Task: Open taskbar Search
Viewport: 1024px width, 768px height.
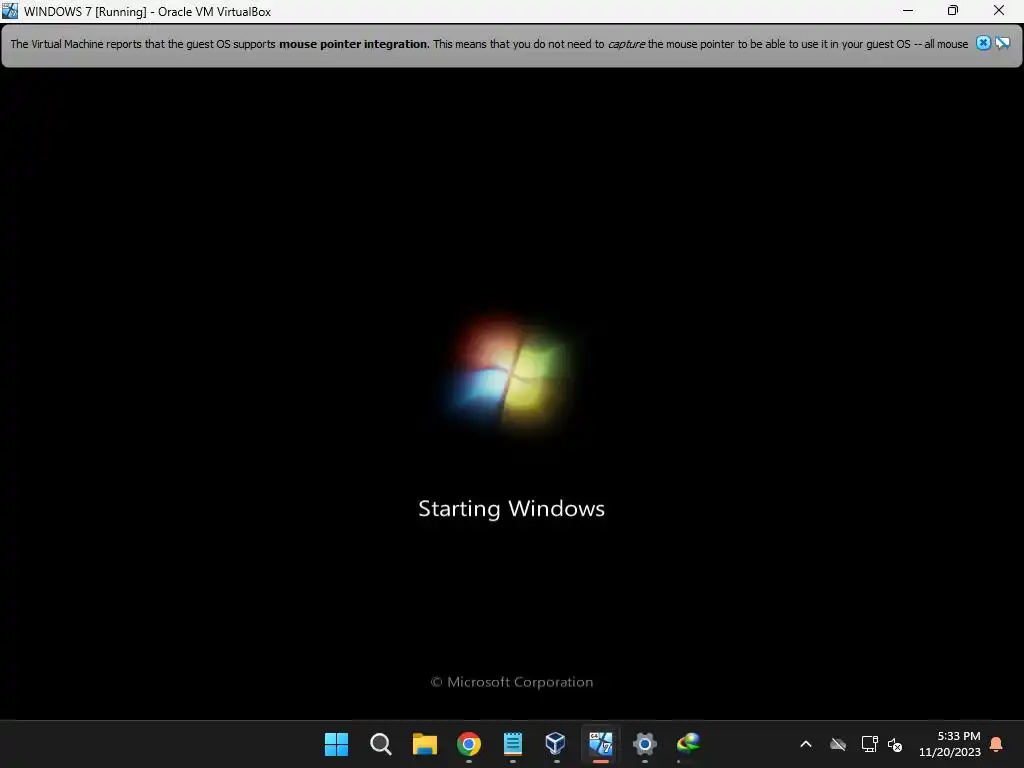Action: [381, 744]
